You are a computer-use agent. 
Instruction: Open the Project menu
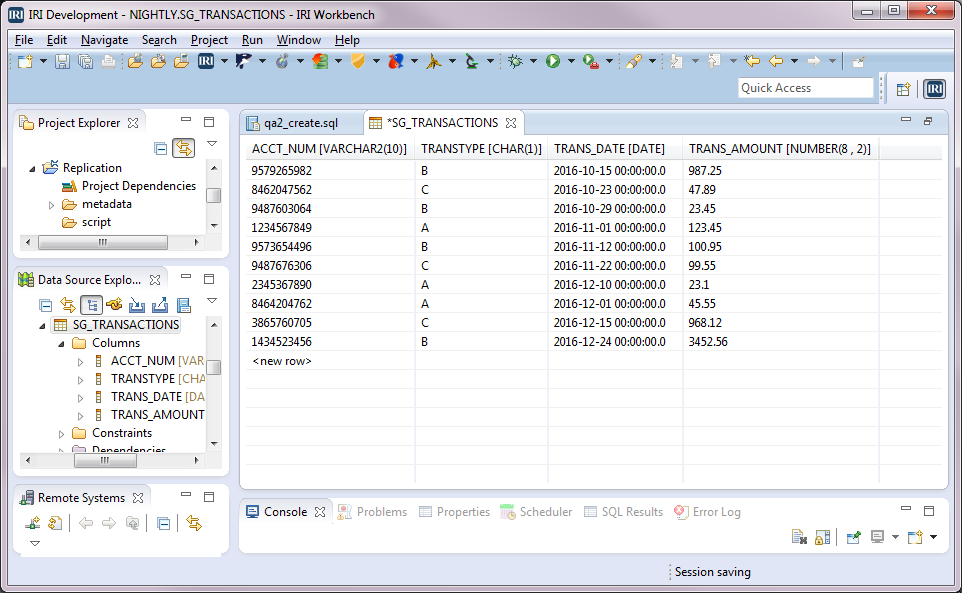click(x=209, y=40)
